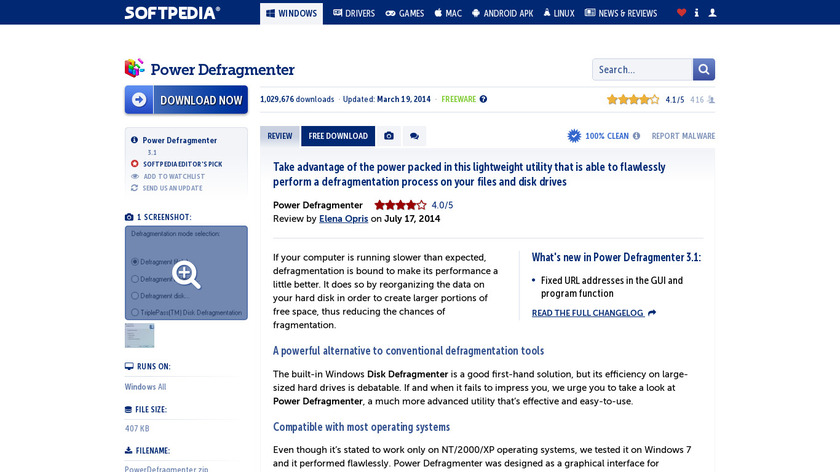
Task: Open reviewer Elena Opris link
Action: (x=343, y=219)
